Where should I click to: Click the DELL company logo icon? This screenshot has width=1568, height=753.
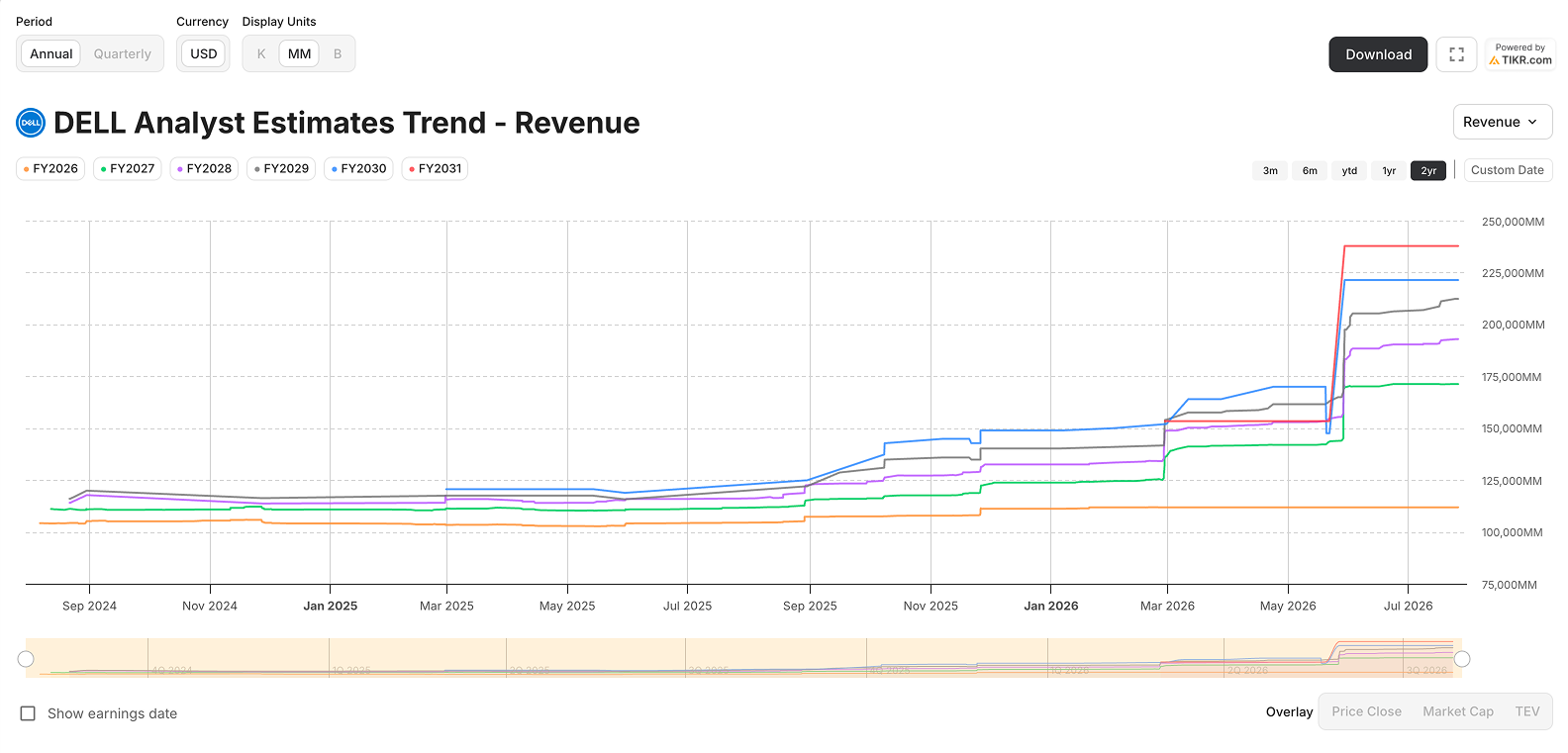click(x=31, y=123)
